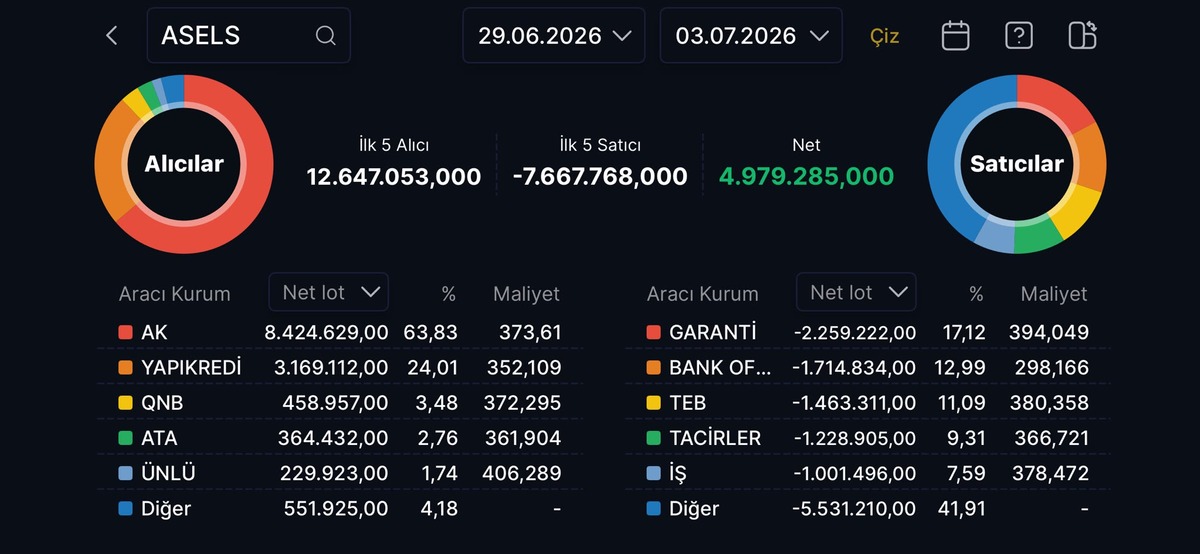
Task: Click the Çiz button
Action: pos(884,36)
